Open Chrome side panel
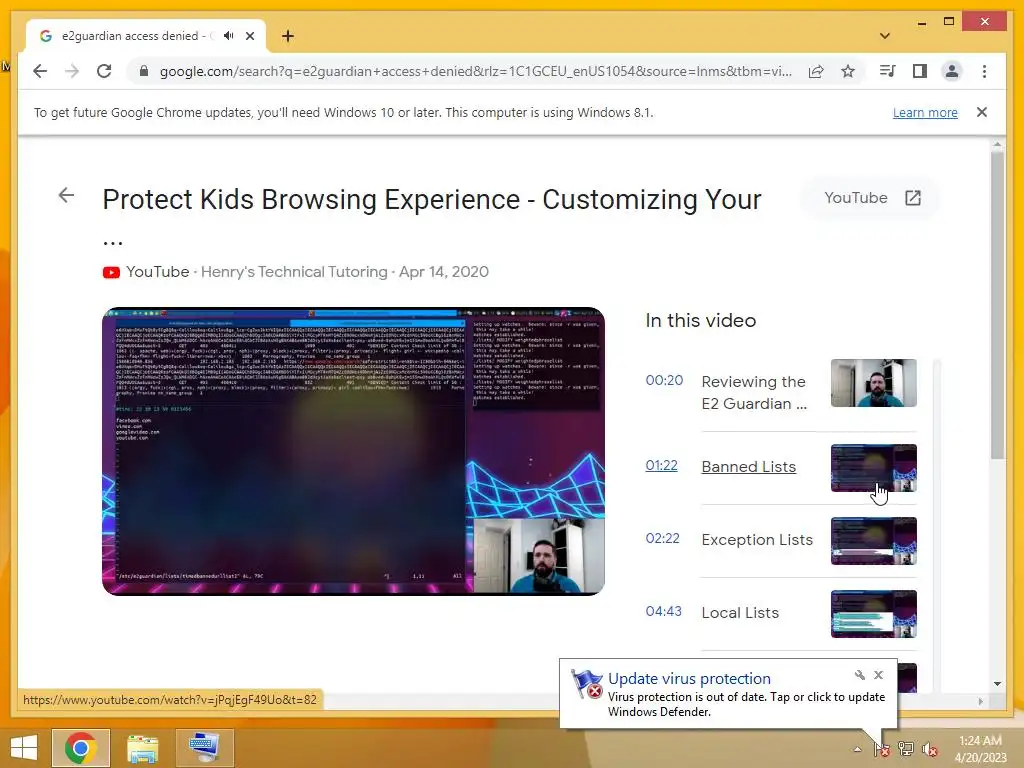Viewport: 1024px width, 768px height. pos(920,71)
